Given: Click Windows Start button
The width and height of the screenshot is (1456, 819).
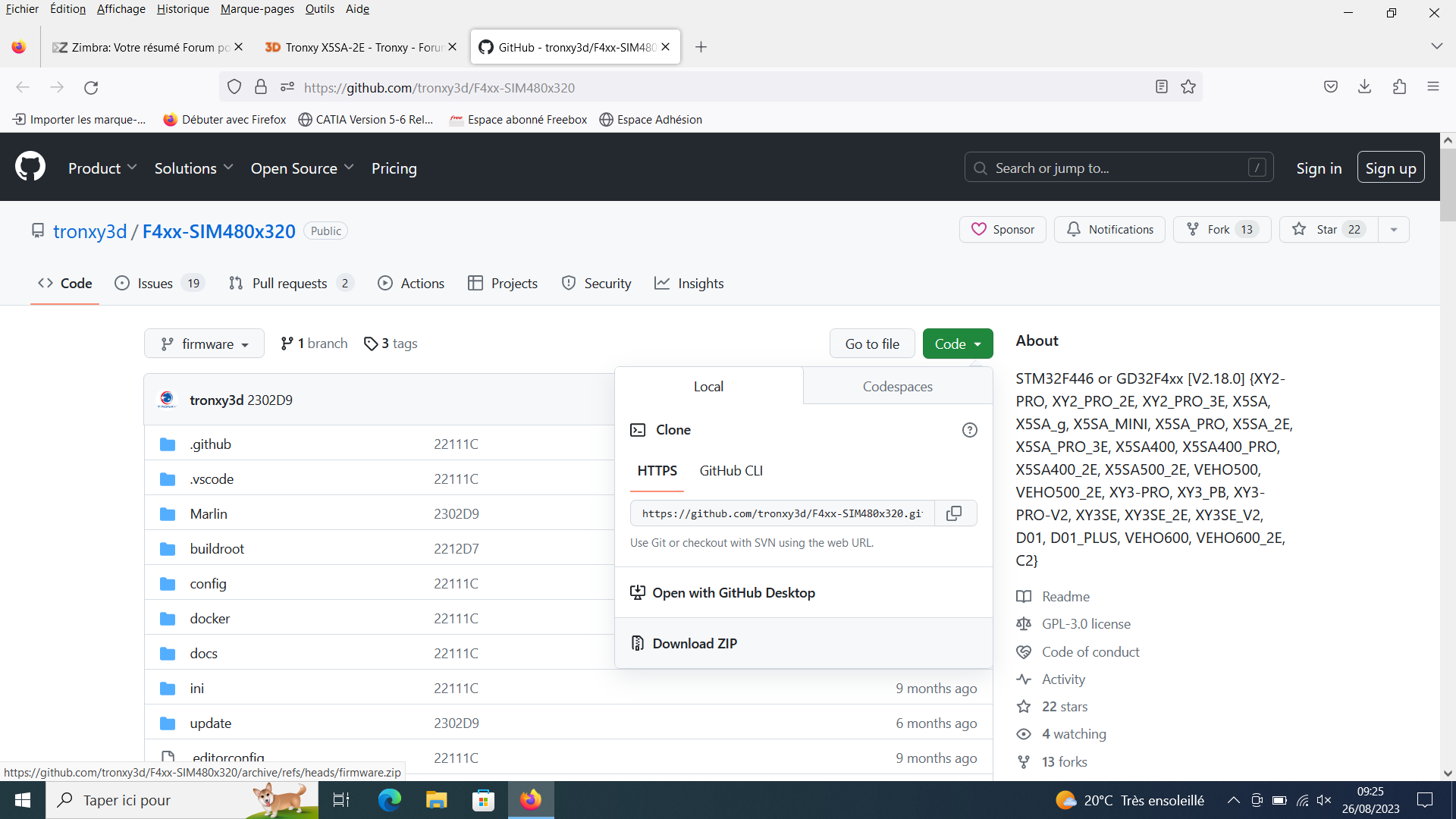Looking at the screenshot, I should [23, 800].
